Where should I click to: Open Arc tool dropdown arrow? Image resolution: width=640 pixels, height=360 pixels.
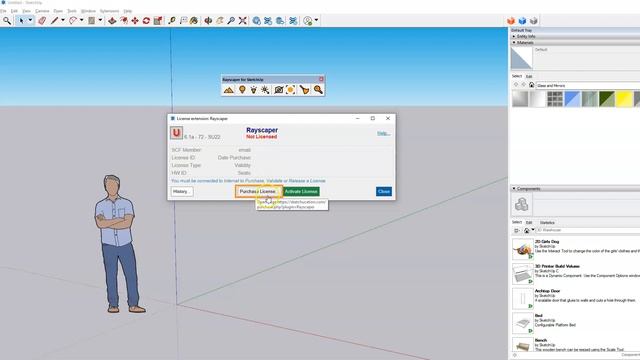click(81, 20)
